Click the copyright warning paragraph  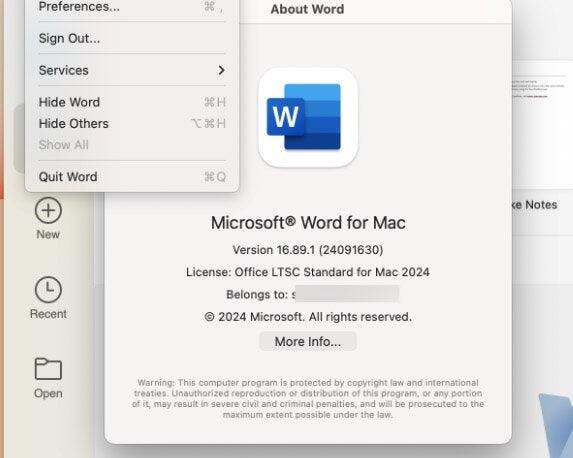click(x=308, y=399)
